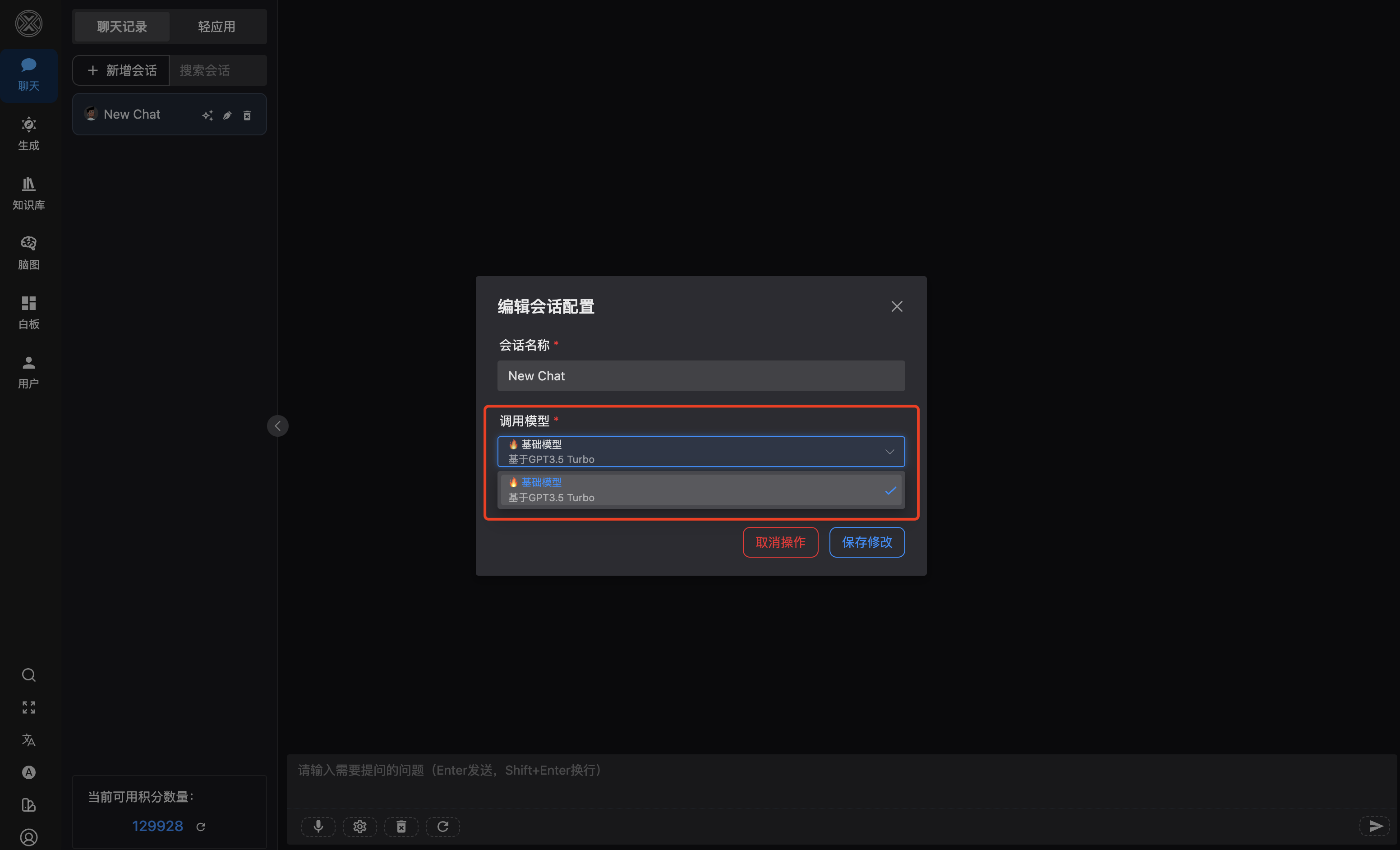Open the 用户 user section
Image resolution: width=1400 pixels, height=850 pixels.
click(28, 373)
